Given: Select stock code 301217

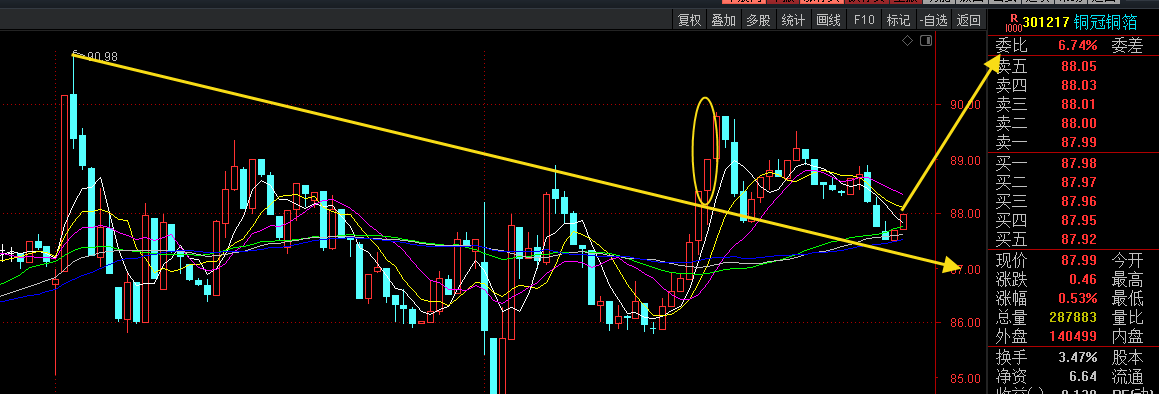Looking at the screenshot, I should click(x=1047, y=22).
